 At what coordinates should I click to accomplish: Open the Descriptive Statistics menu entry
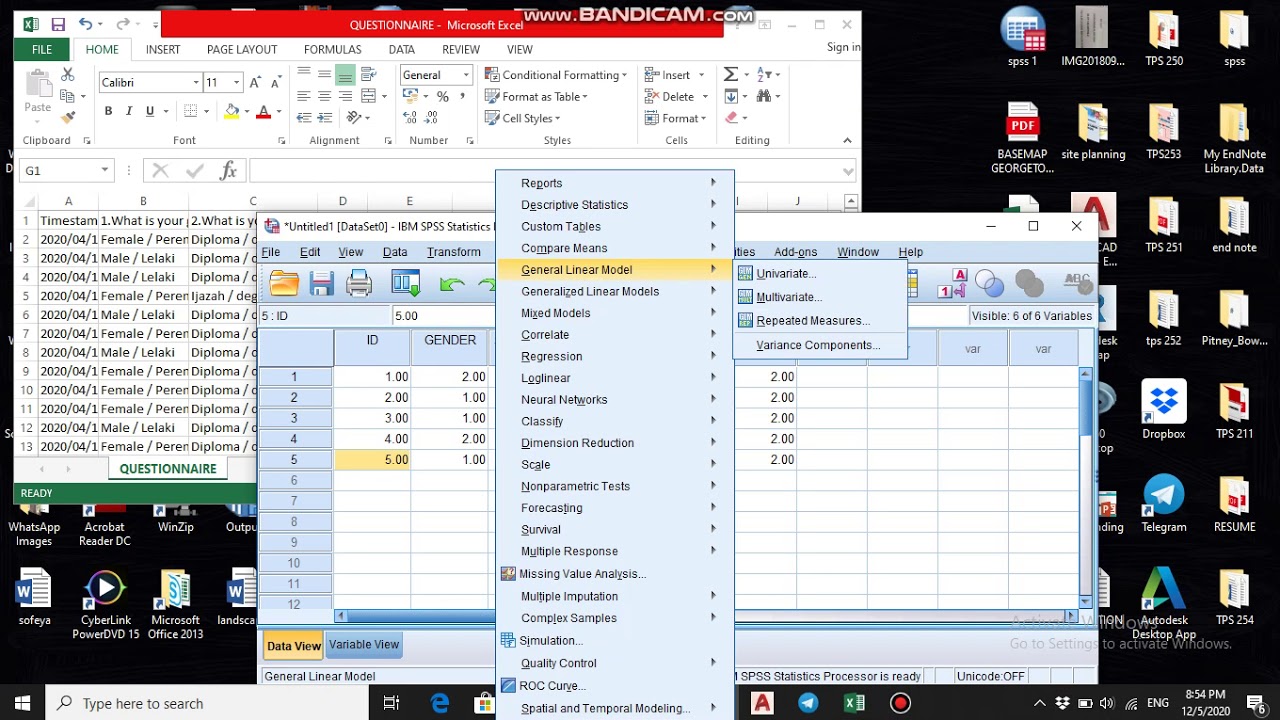[x=615, y=204]
